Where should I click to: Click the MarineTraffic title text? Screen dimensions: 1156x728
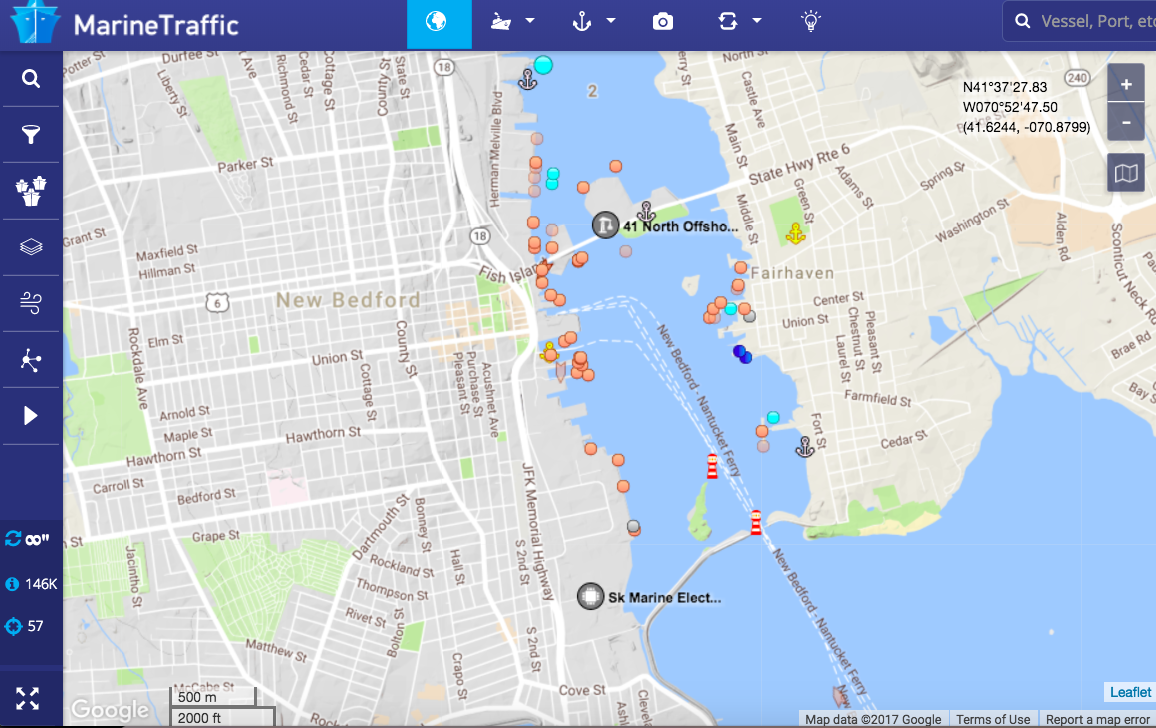[x=156, y=25]
